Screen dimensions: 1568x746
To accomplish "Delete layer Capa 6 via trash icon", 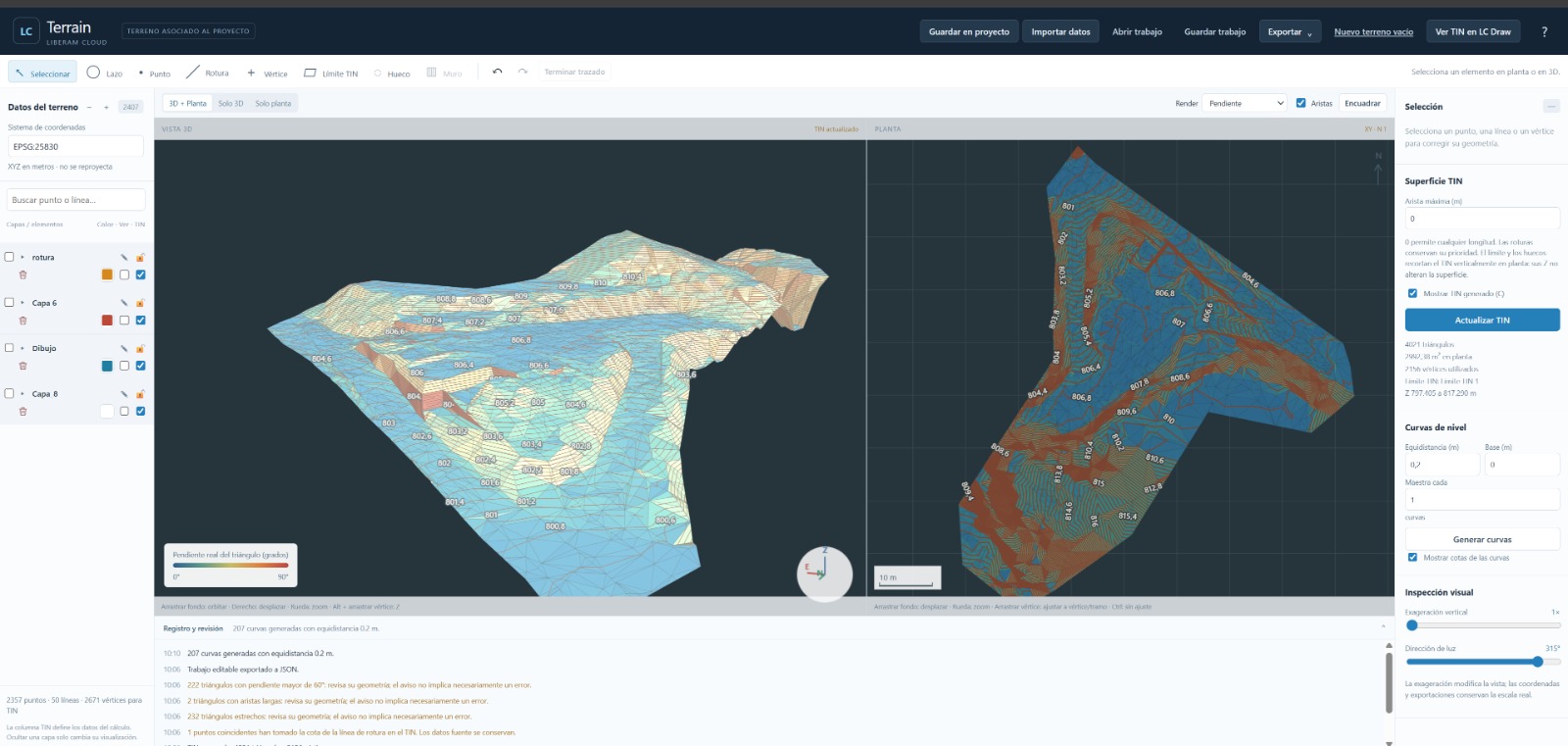I will pyautogui.click(x=23, y=321).
